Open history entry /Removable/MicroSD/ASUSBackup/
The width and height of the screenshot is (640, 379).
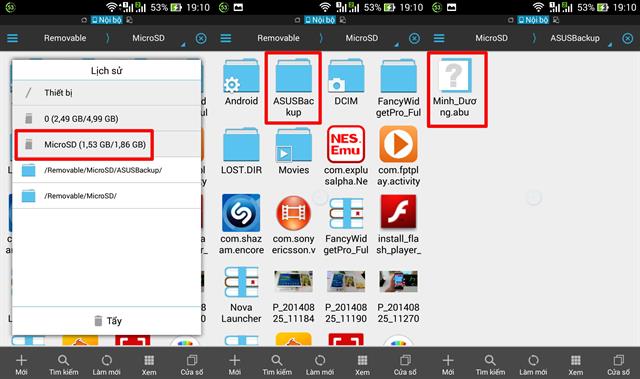[107, 170]
